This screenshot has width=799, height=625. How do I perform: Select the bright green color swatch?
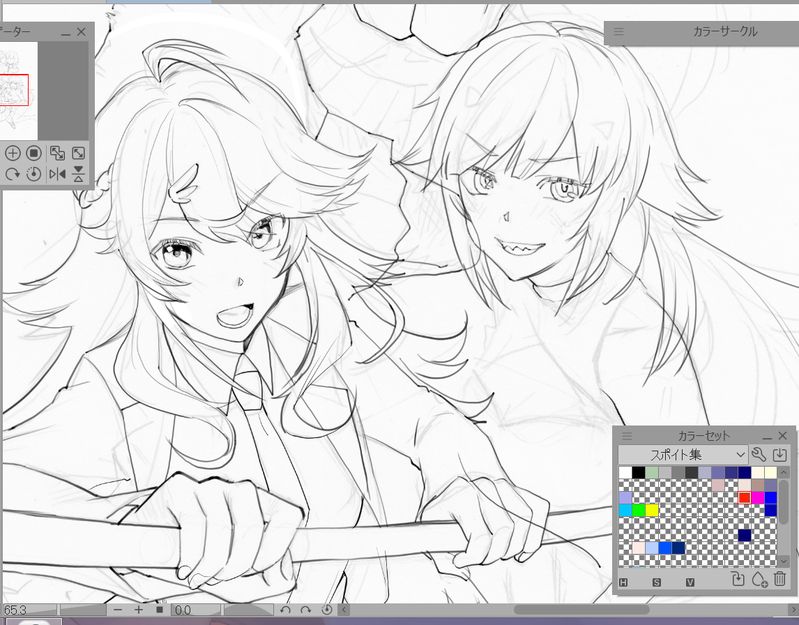click(x=638, y=510)
